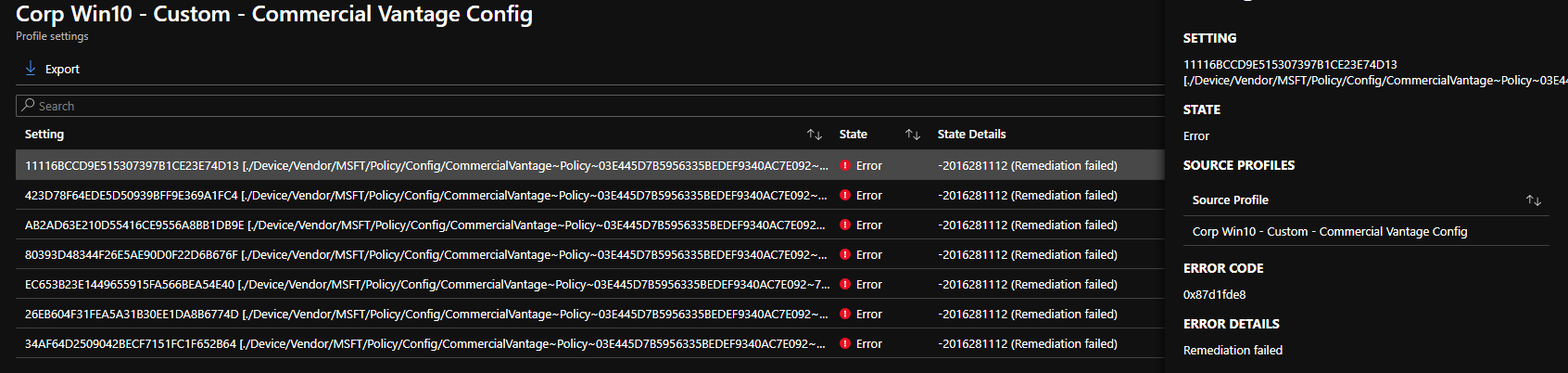Open source profile Corp Win10 Commercial Vantage Config
Viewport: 1568px width, 373px height.
[x=1330, y=232]
